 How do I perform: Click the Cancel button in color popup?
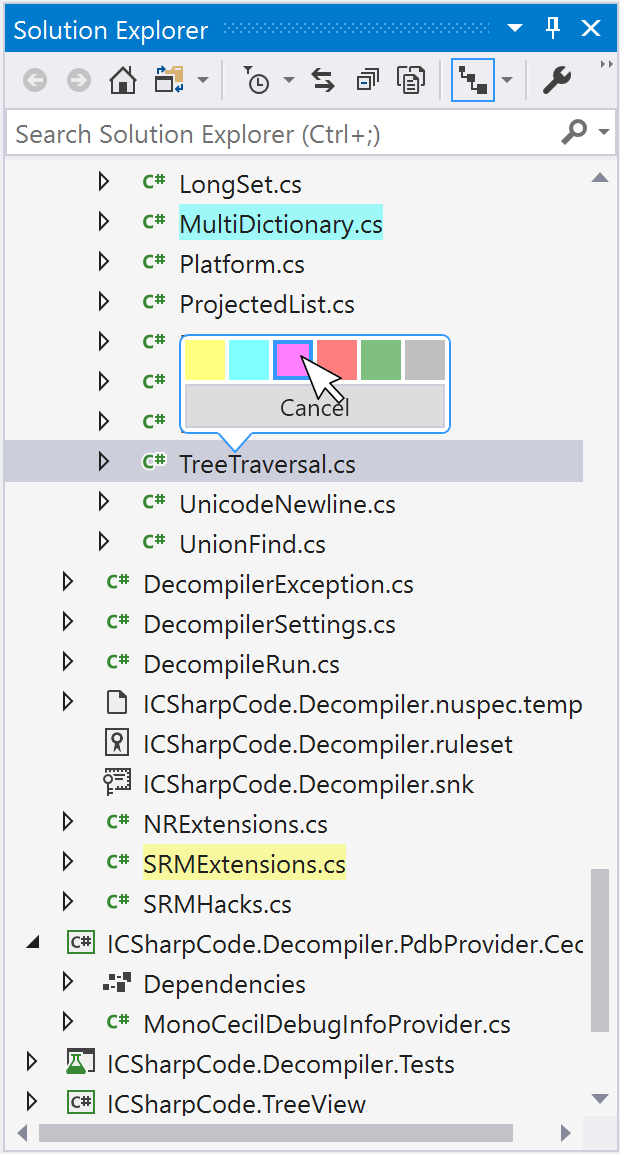click(314, 406)
